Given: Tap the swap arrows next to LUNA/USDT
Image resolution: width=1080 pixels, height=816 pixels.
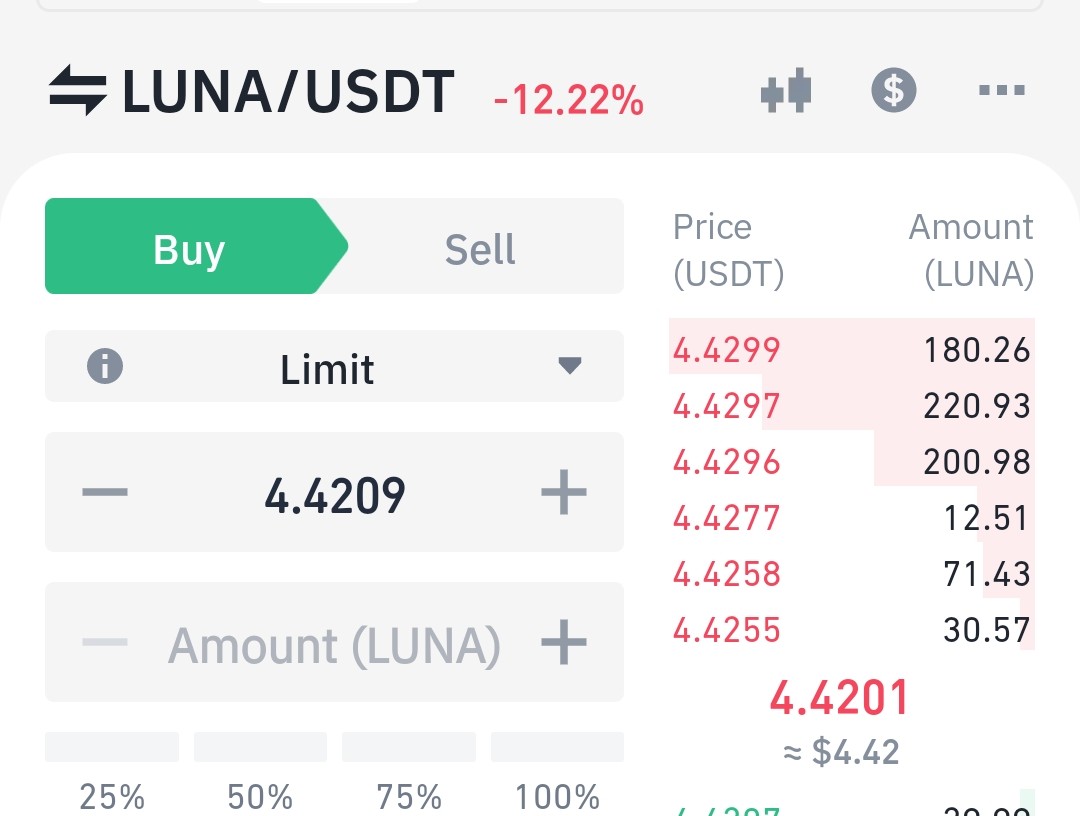Looking at the screenshot, I should coord(78,90).
